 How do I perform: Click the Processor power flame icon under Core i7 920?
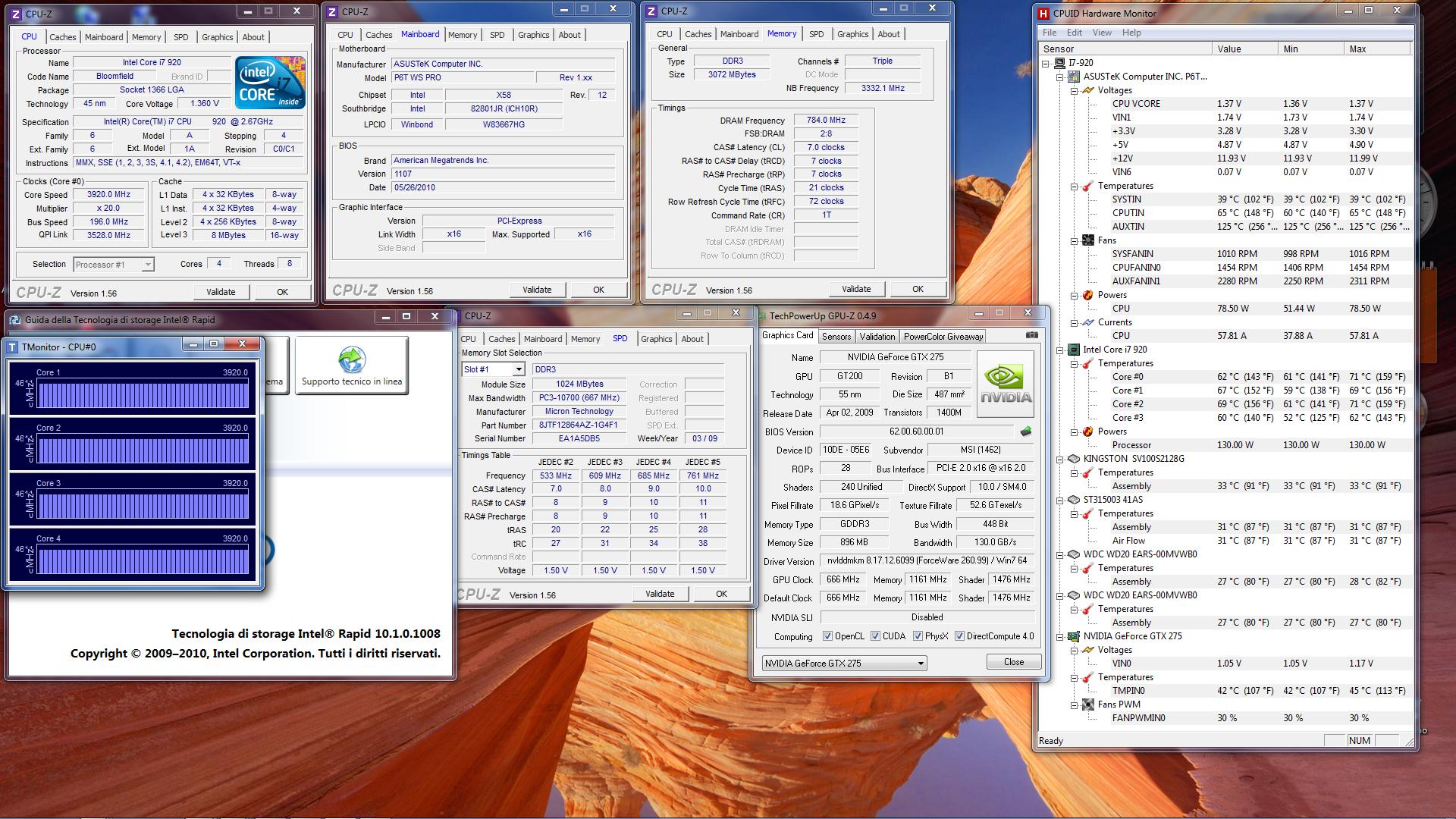tap(1088, 431)
